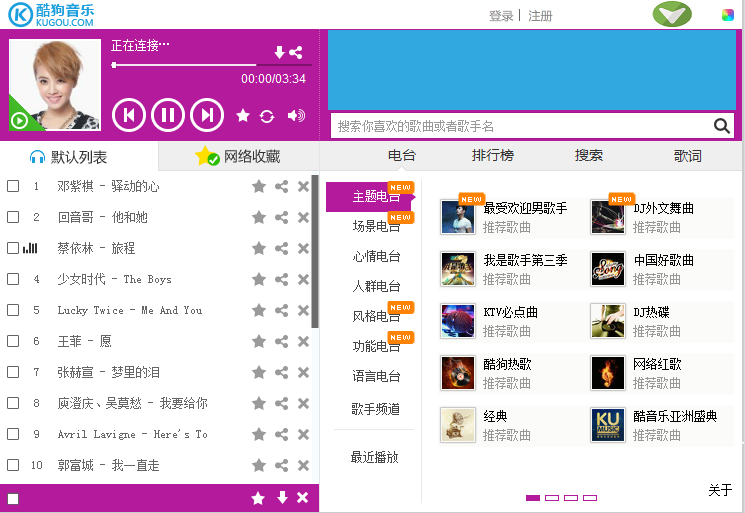The image size is (745, 513).
Task: Switch to the 搜索 tab
Action: 589,155
